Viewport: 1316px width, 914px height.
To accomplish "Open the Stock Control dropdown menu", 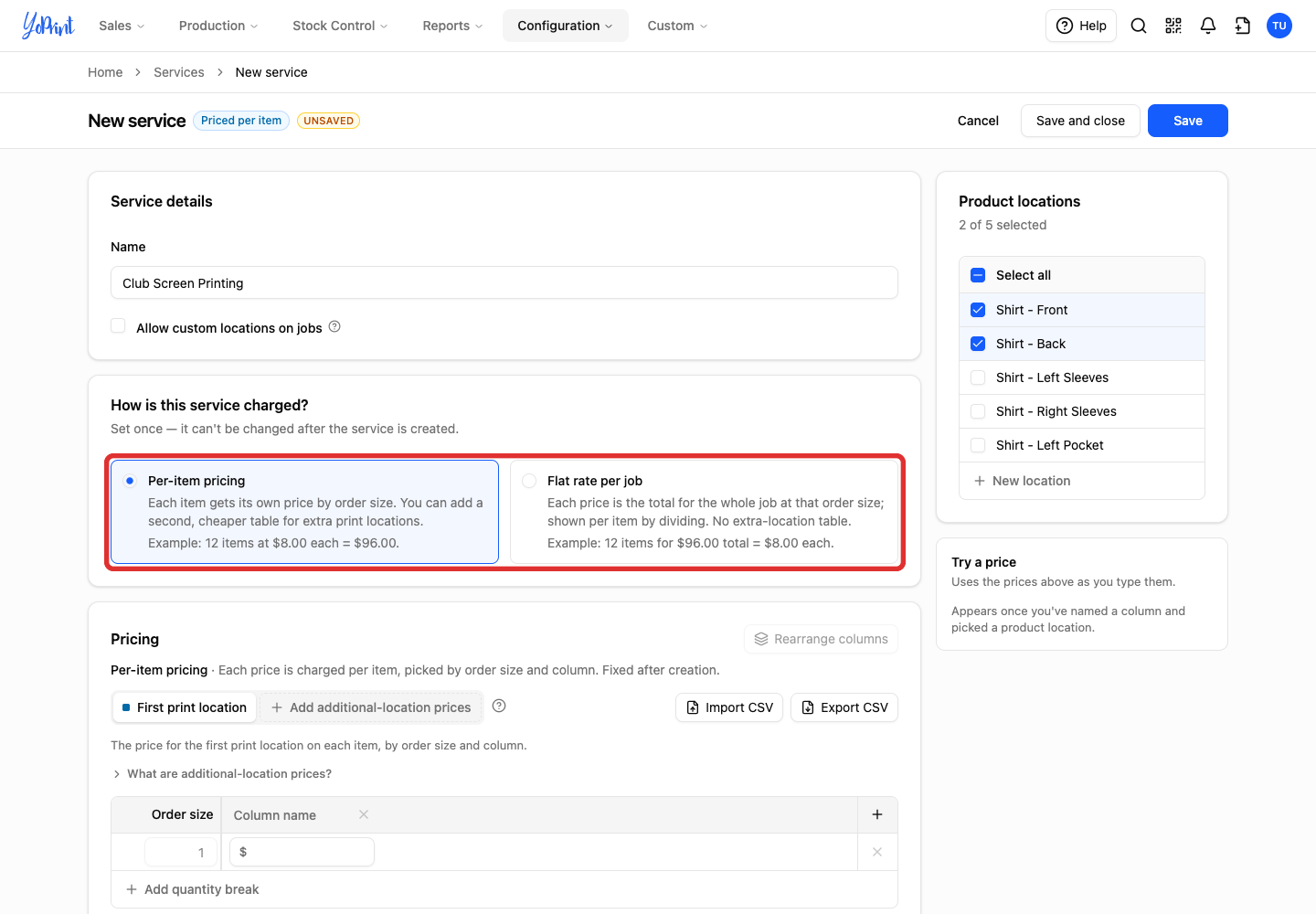I will (340, 26).
